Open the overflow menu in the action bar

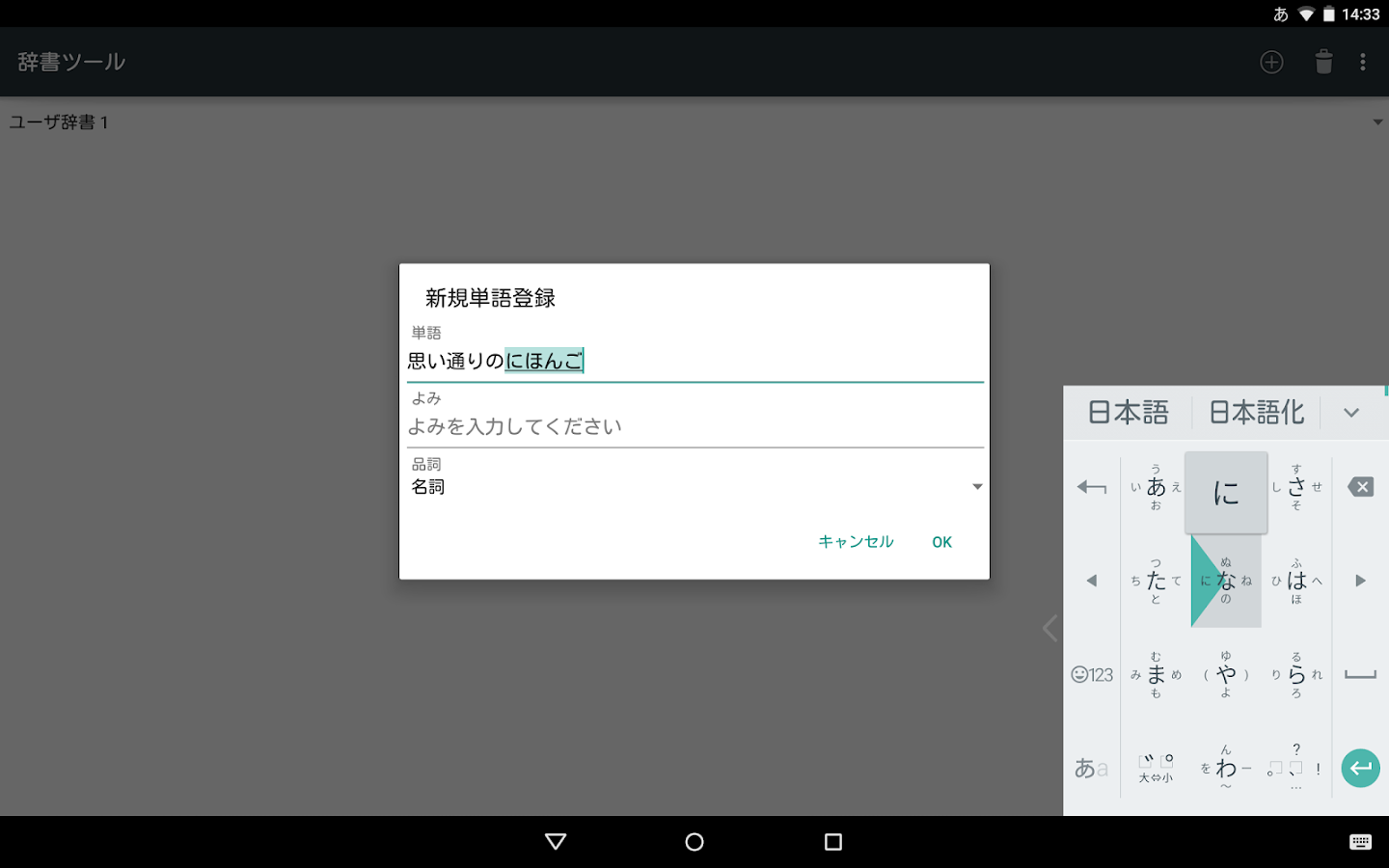1363,62
